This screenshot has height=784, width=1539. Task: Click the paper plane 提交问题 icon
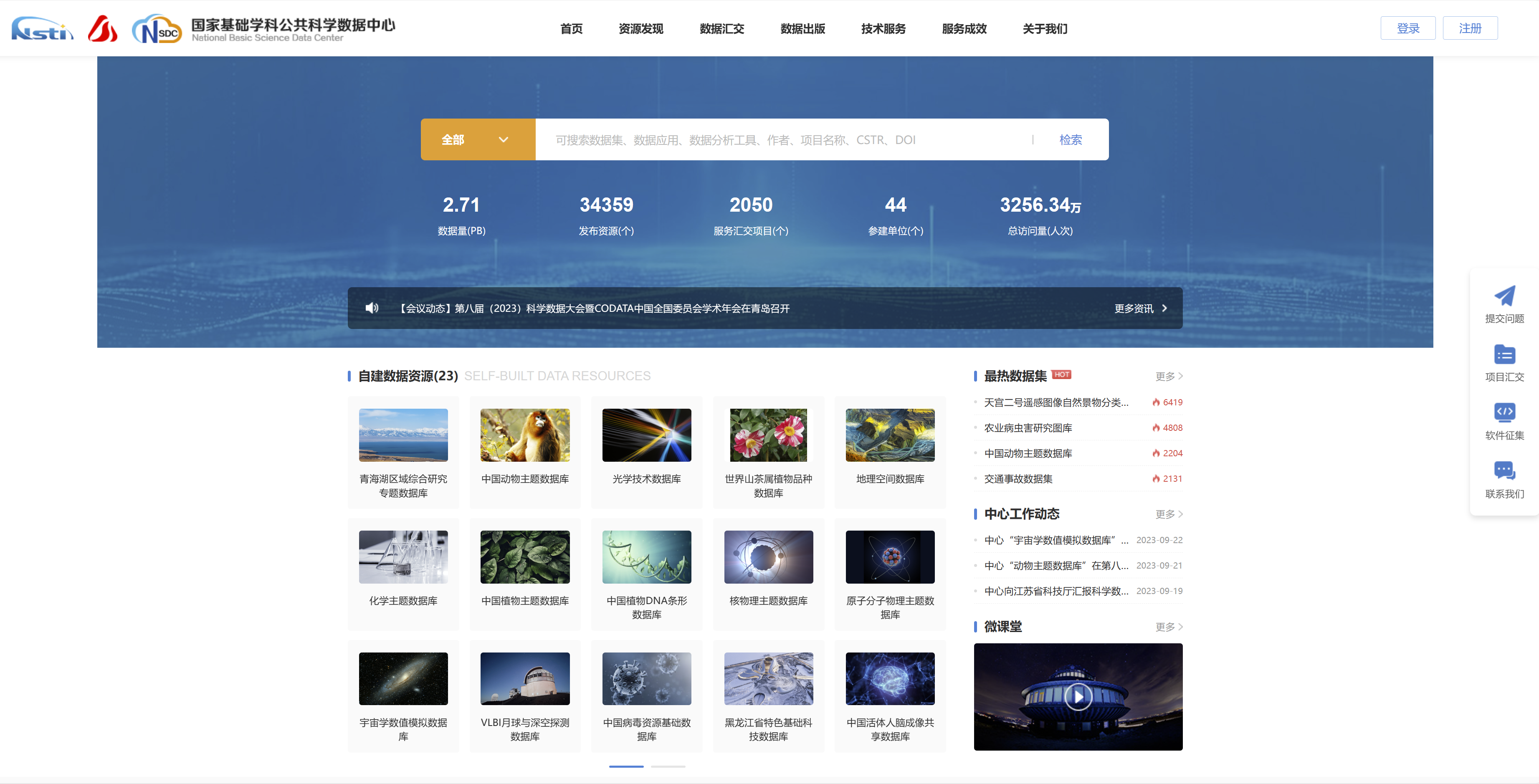tap(1504, 296)
